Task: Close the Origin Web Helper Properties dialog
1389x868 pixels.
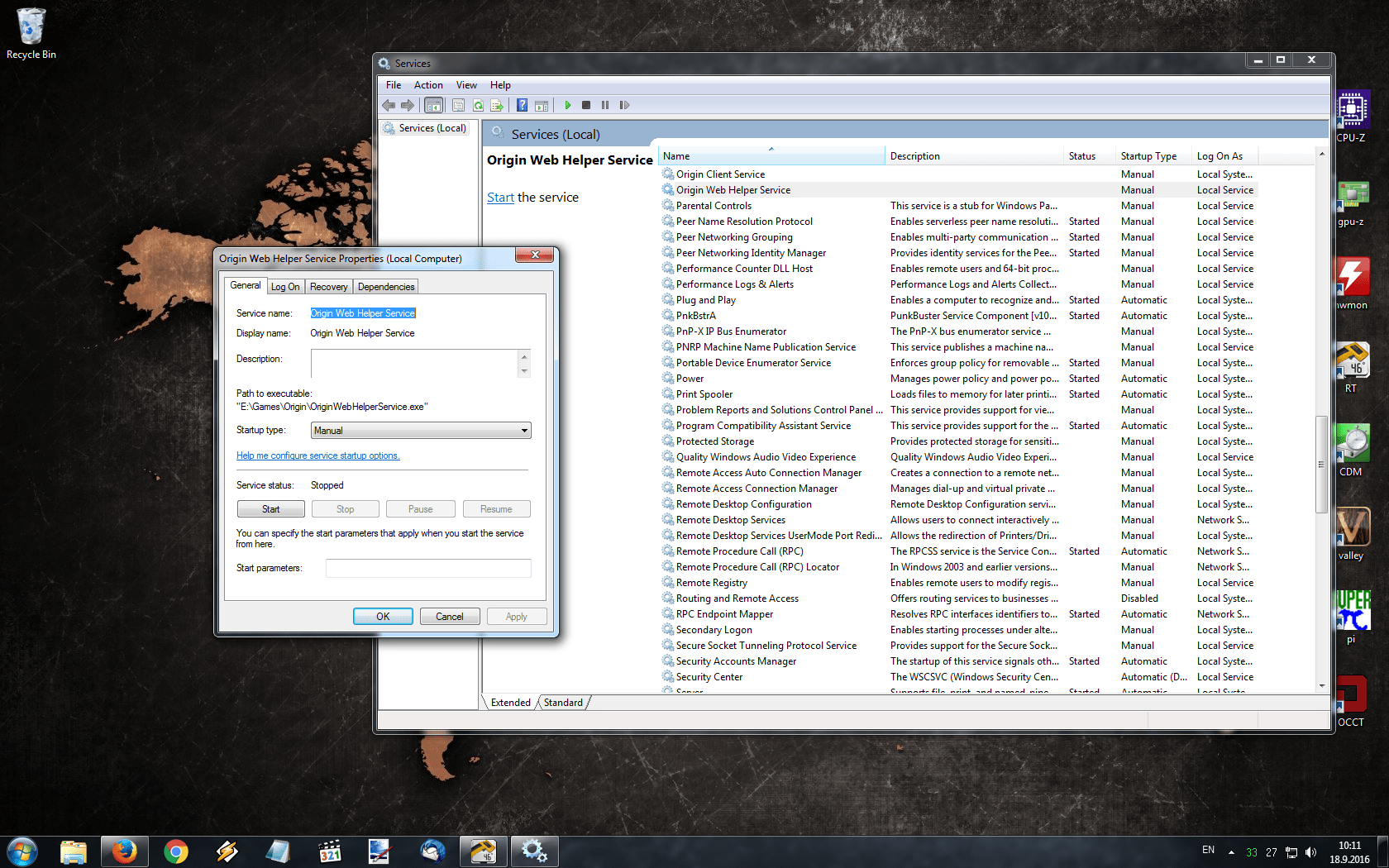Action: pos(535,255)
